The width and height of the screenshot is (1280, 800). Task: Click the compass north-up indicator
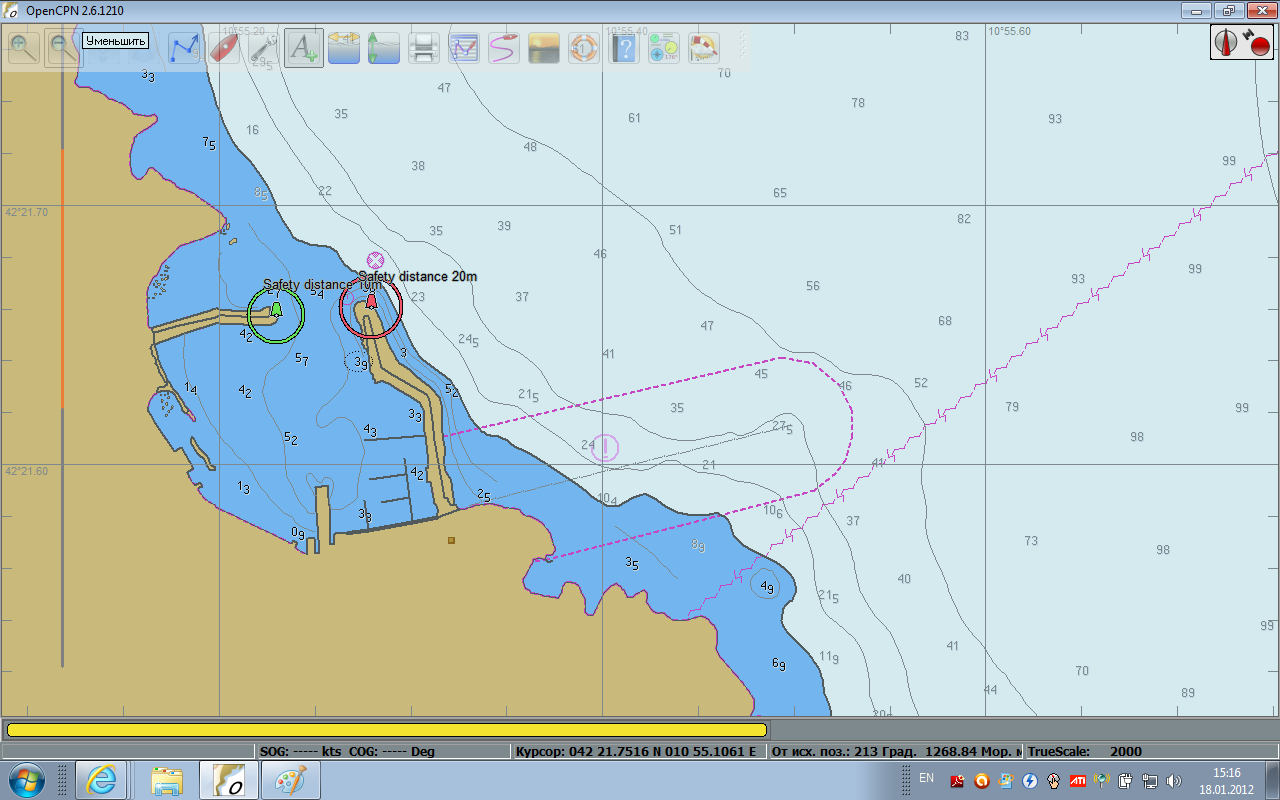tap(1227, 42)
